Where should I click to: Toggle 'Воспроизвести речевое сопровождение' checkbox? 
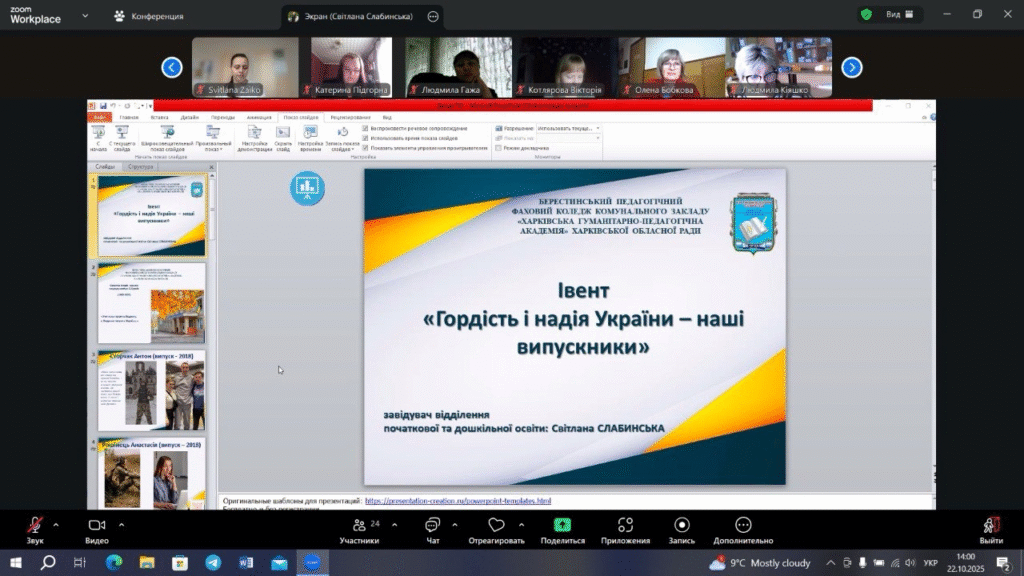click(364, 128)
